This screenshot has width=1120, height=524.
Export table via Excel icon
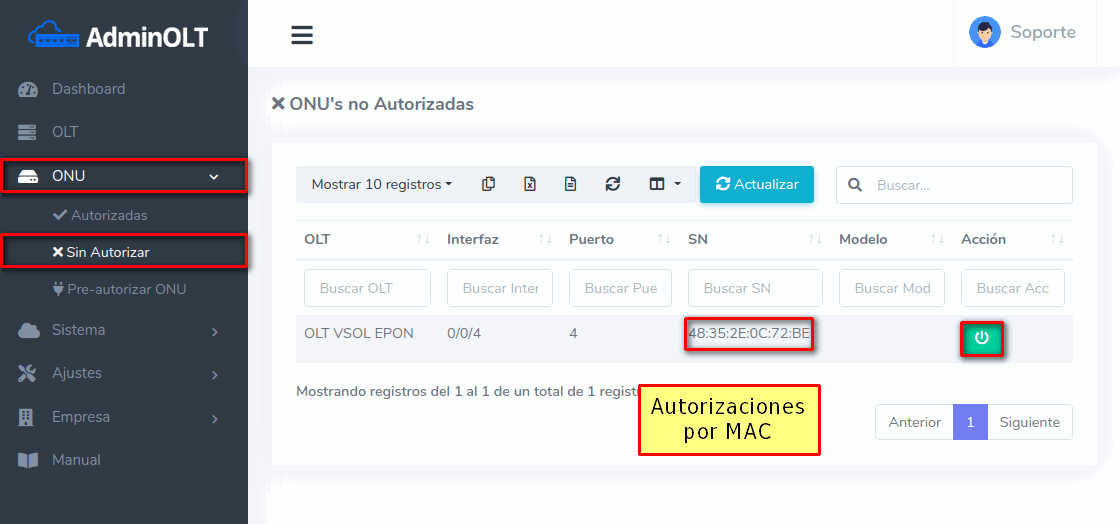click(530, 184)
